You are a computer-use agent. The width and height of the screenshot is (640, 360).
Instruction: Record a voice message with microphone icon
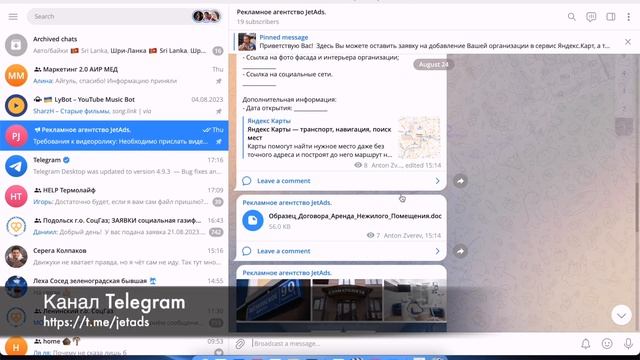coord(629,344)
